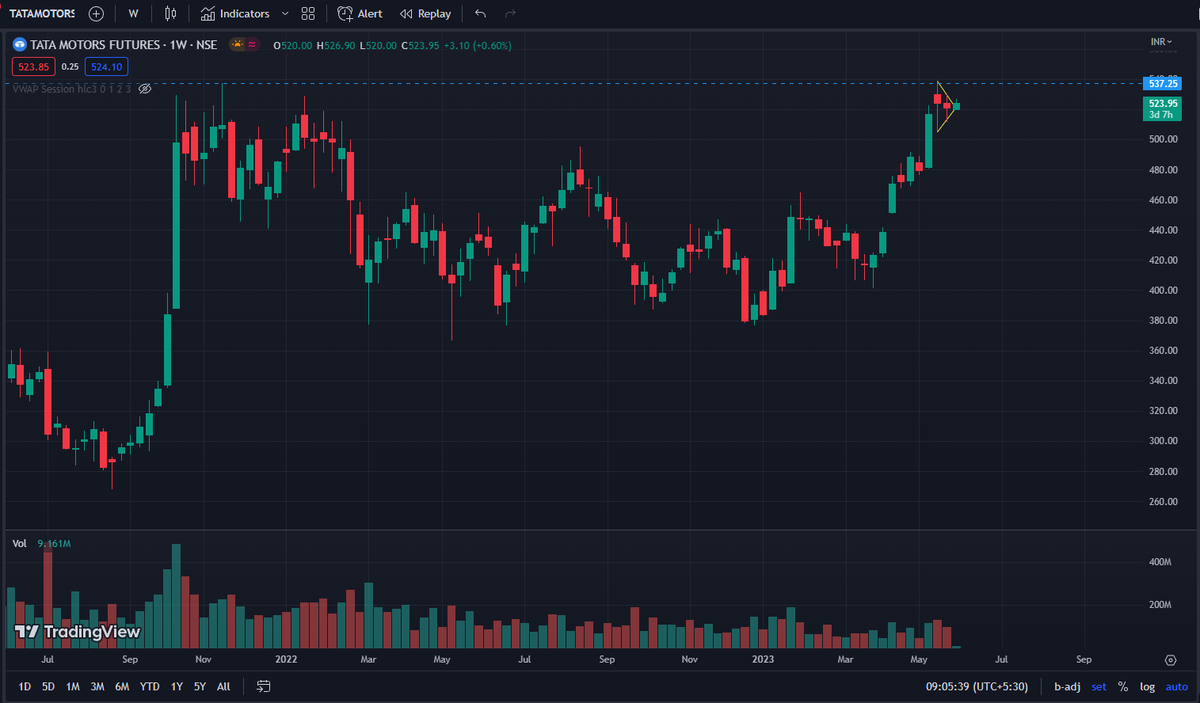Viewport: 1200px width, 703px height.
Task: Redo the last chart action
Action: [511, 14]
